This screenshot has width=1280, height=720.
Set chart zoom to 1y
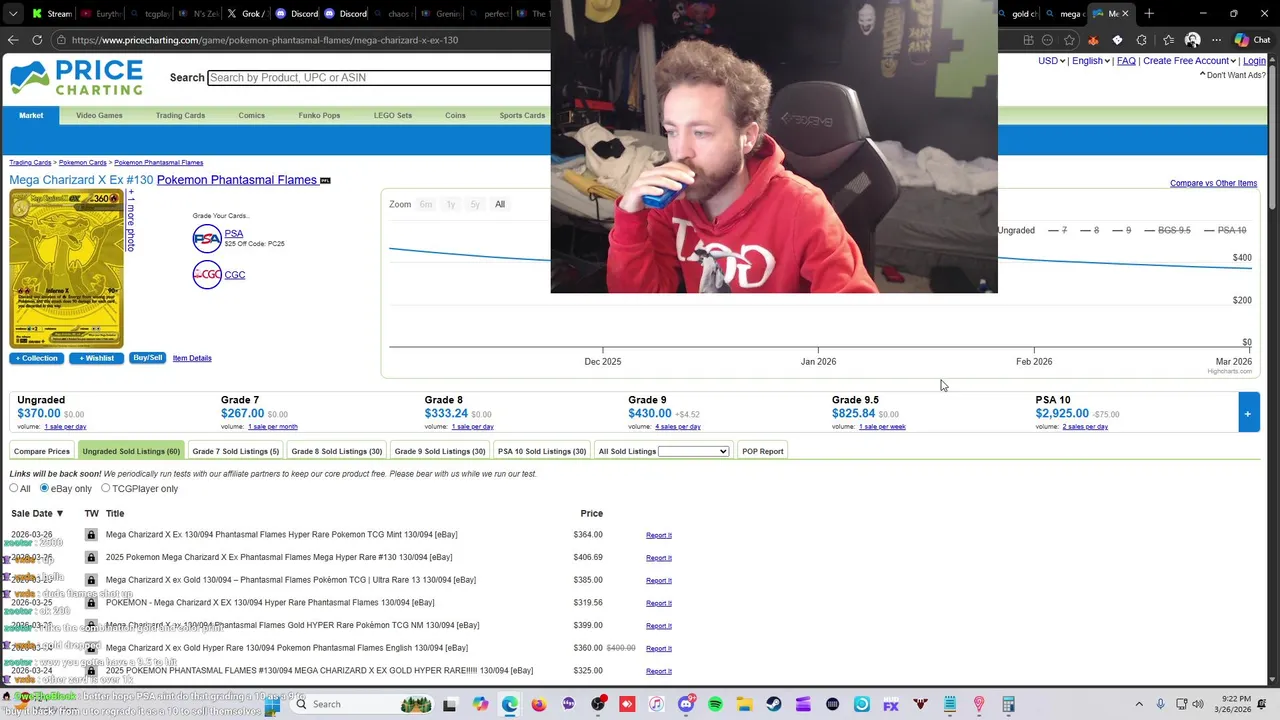(x=450, y=204)
